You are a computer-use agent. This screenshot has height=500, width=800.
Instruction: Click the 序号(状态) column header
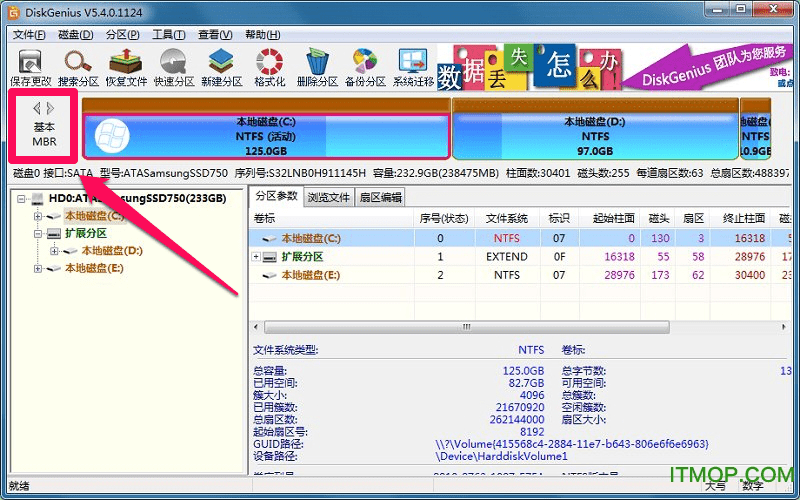(444, 218)
